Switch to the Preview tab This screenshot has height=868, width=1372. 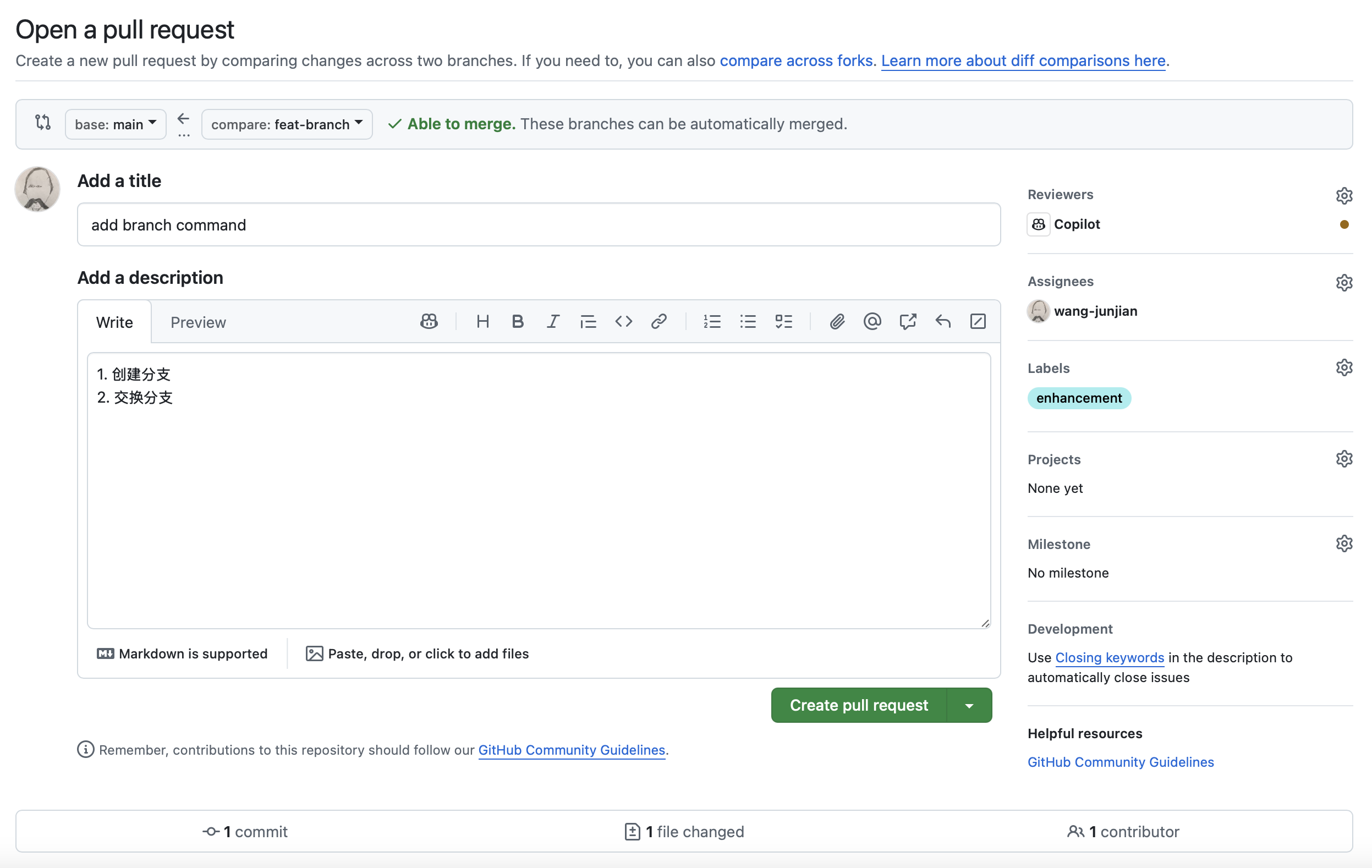click(198, 322)
